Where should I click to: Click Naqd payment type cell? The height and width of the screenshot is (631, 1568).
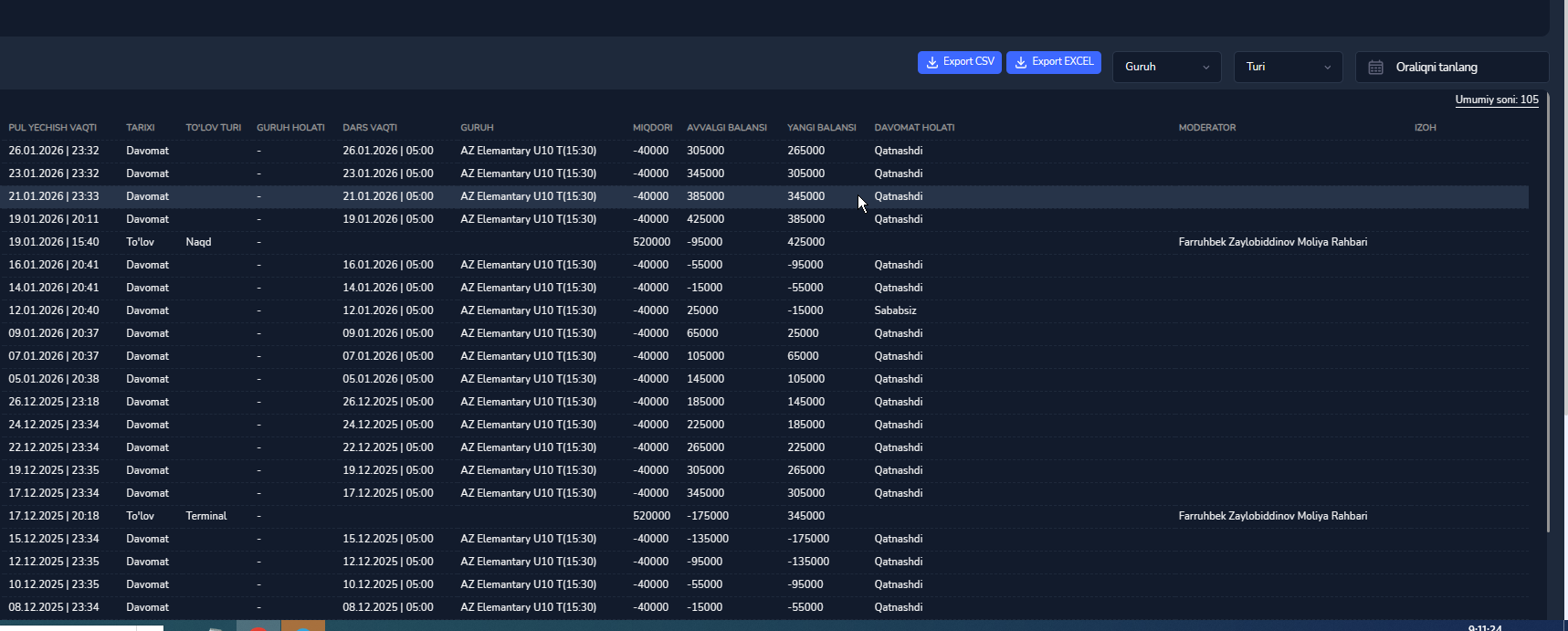click(198, 242)
